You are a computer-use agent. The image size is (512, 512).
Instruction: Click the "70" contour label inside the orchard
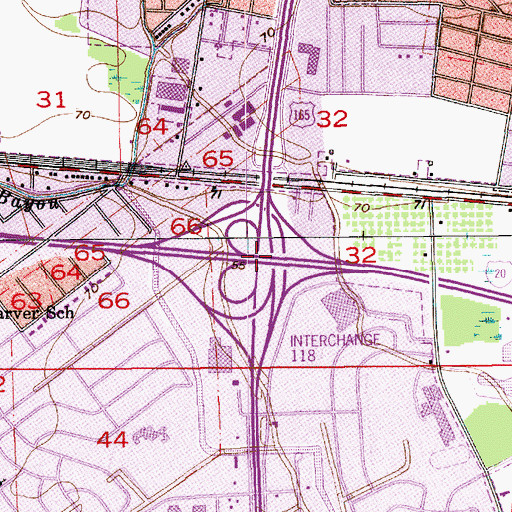coord(362,208)
